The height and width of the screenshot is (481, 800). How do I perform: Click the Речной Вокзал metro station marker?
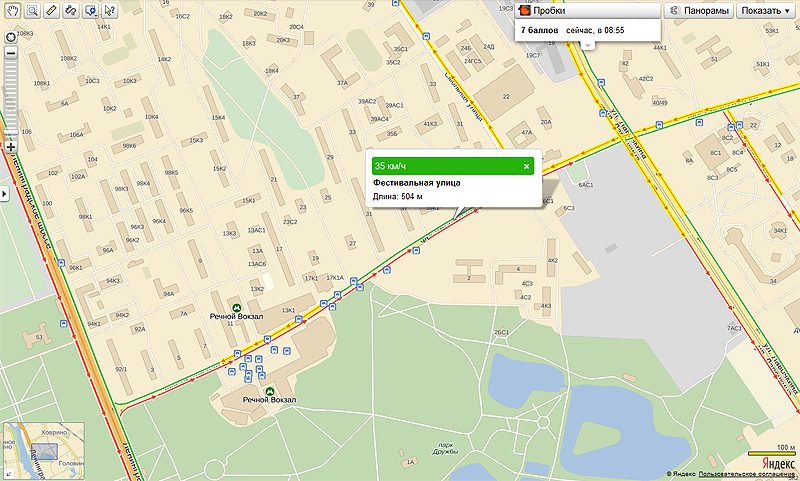point(237,306)
